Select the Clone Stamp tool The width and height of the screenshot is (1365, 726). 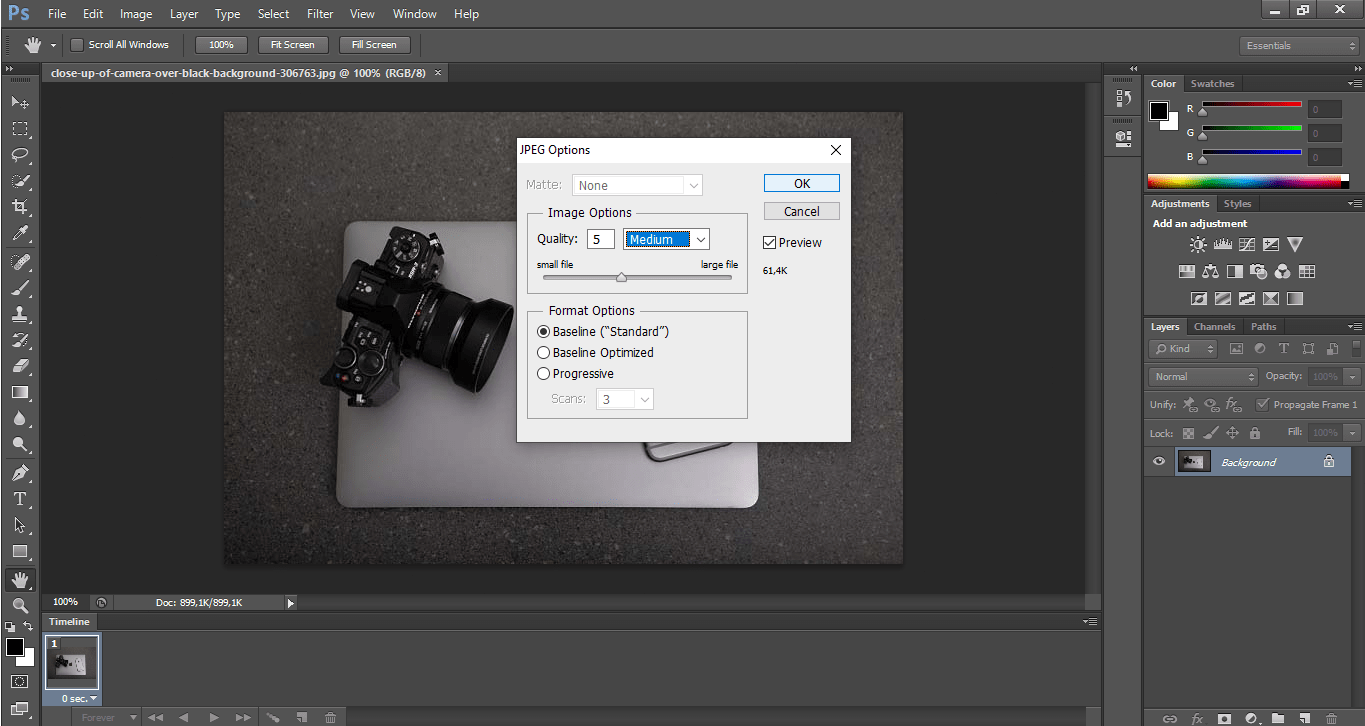(20, 312)
